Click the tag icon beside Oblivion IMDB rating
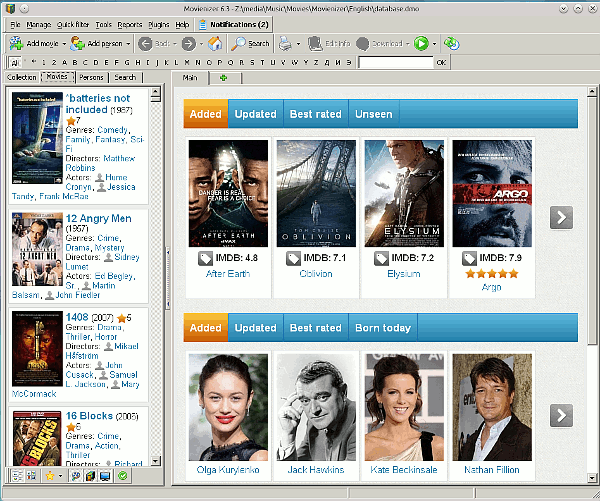600x501 pixels. coord(293,259)
